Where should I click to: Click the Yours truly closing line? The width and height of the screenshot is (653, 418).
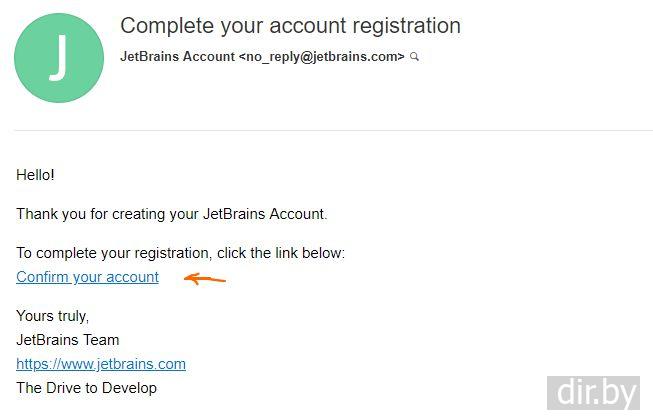coord(53,316)
